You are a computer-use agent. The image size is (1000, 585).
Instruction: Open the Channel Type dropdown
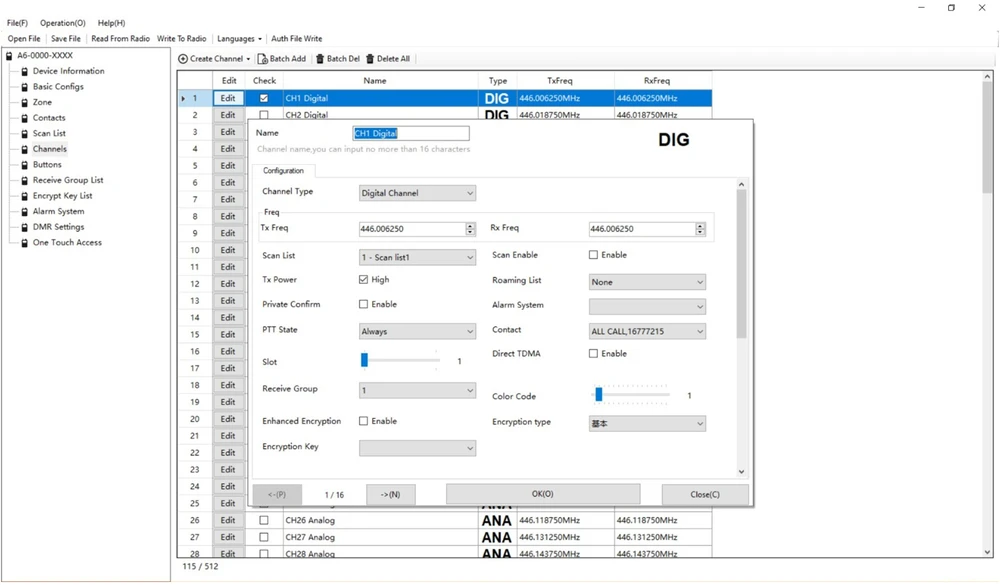tap(417, 193)
